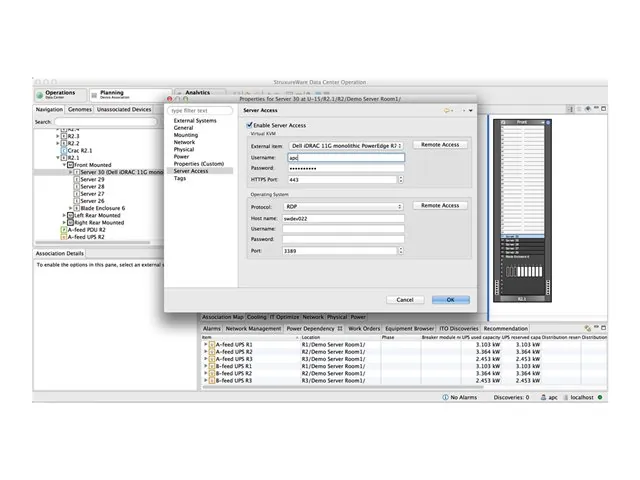Screen dimensions: 640x480
Task: Open the External item dropdown
Action: (x=345, y=145)
